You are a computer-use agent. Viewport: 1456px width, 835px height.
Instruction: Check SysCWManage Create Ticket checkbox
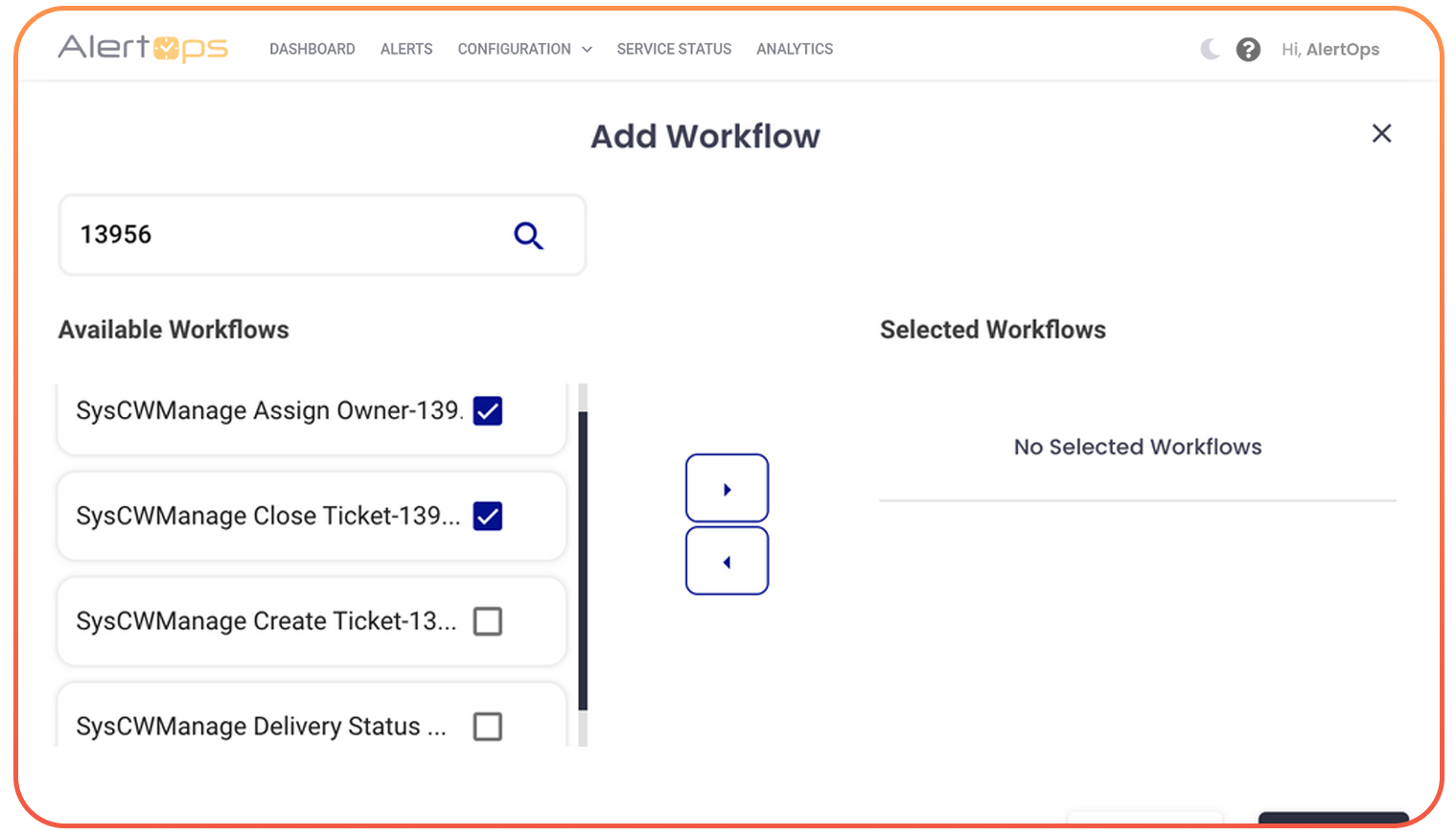(x=488, y=621)
